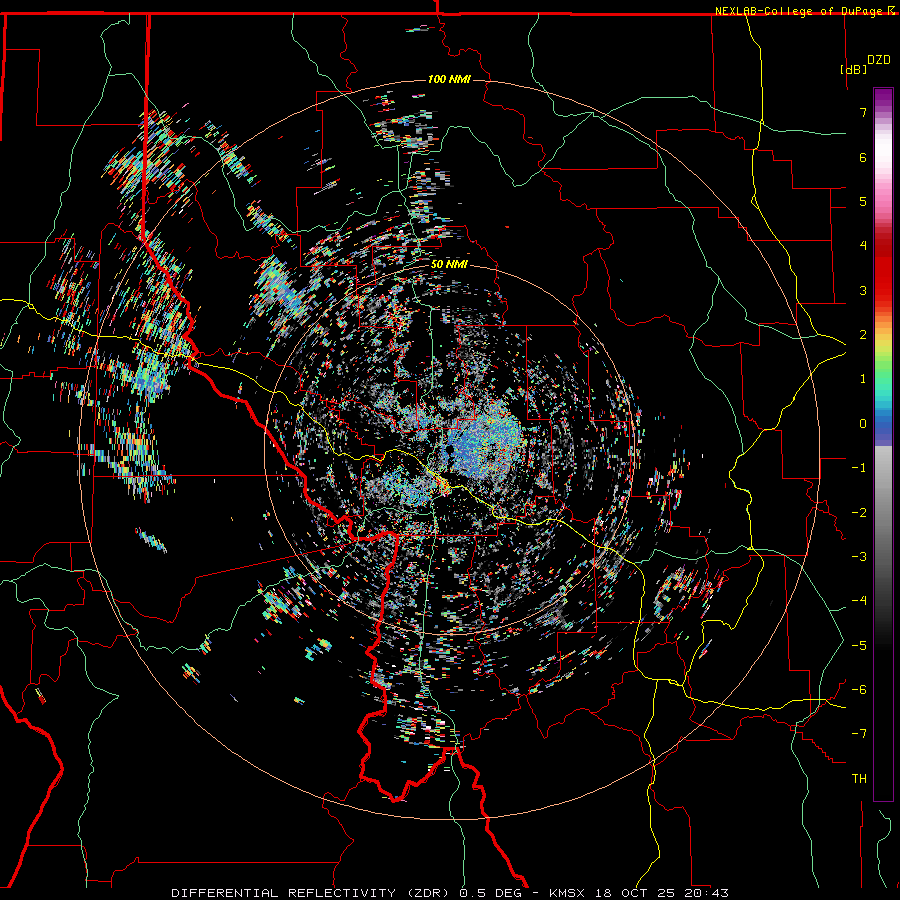Select the 1 value on the scale
Image resolution: width=900 pixels, height=900 pixels.
coord(863,379)
